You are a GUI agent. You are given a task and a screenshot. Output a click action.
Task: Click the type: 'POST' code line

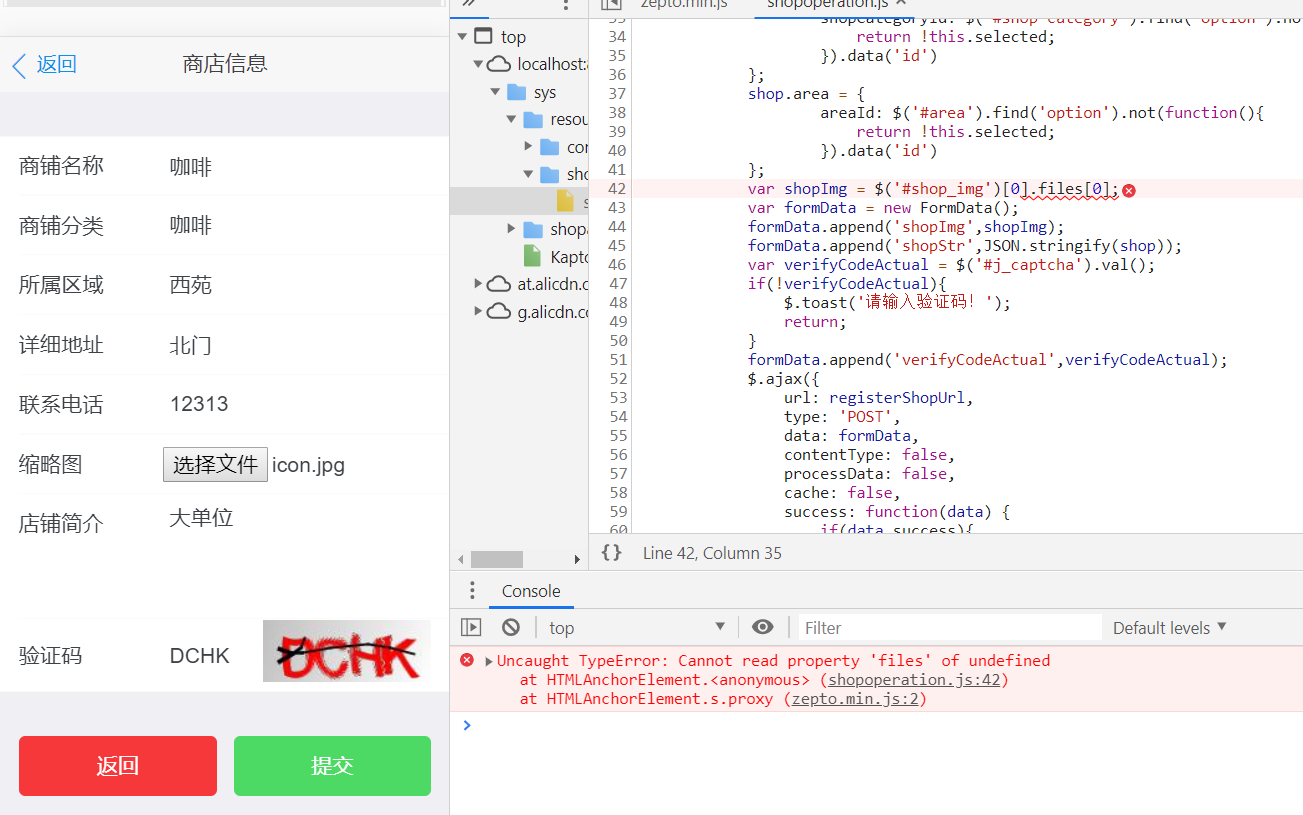tap(842, 417)
